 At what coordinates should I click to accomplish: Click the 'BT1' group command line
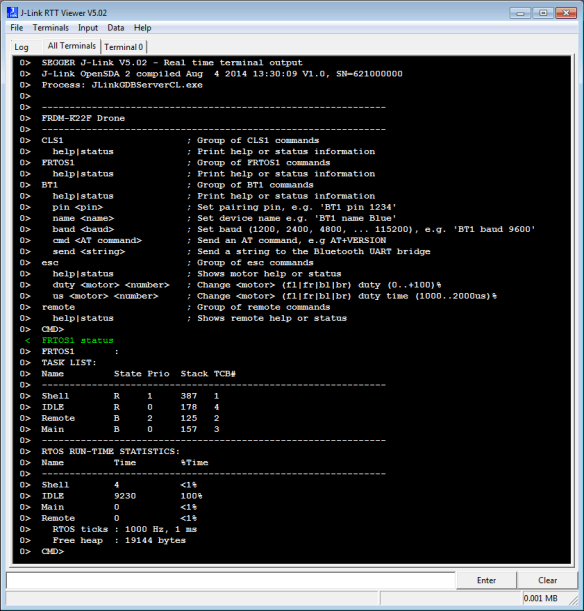(177, 185)
